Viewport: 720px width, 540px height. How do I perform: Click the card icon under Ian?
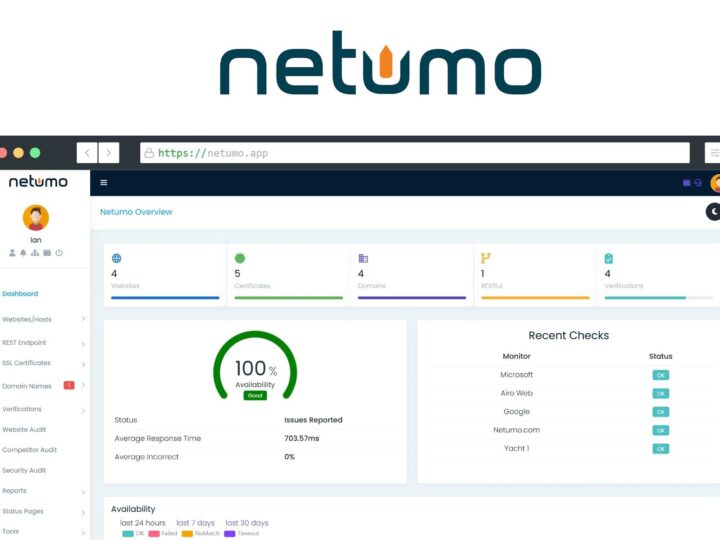(x=47, y=253)
